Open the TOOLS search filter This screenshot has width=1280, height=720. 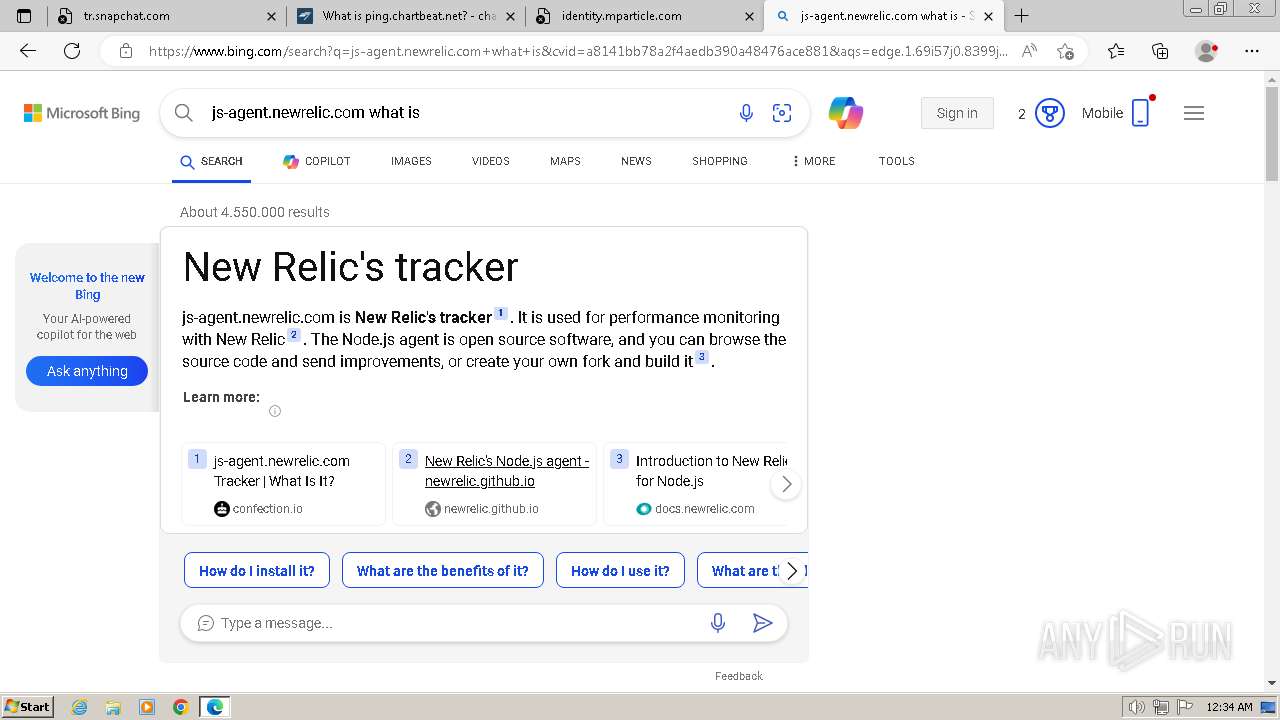[x=897, y=161]
